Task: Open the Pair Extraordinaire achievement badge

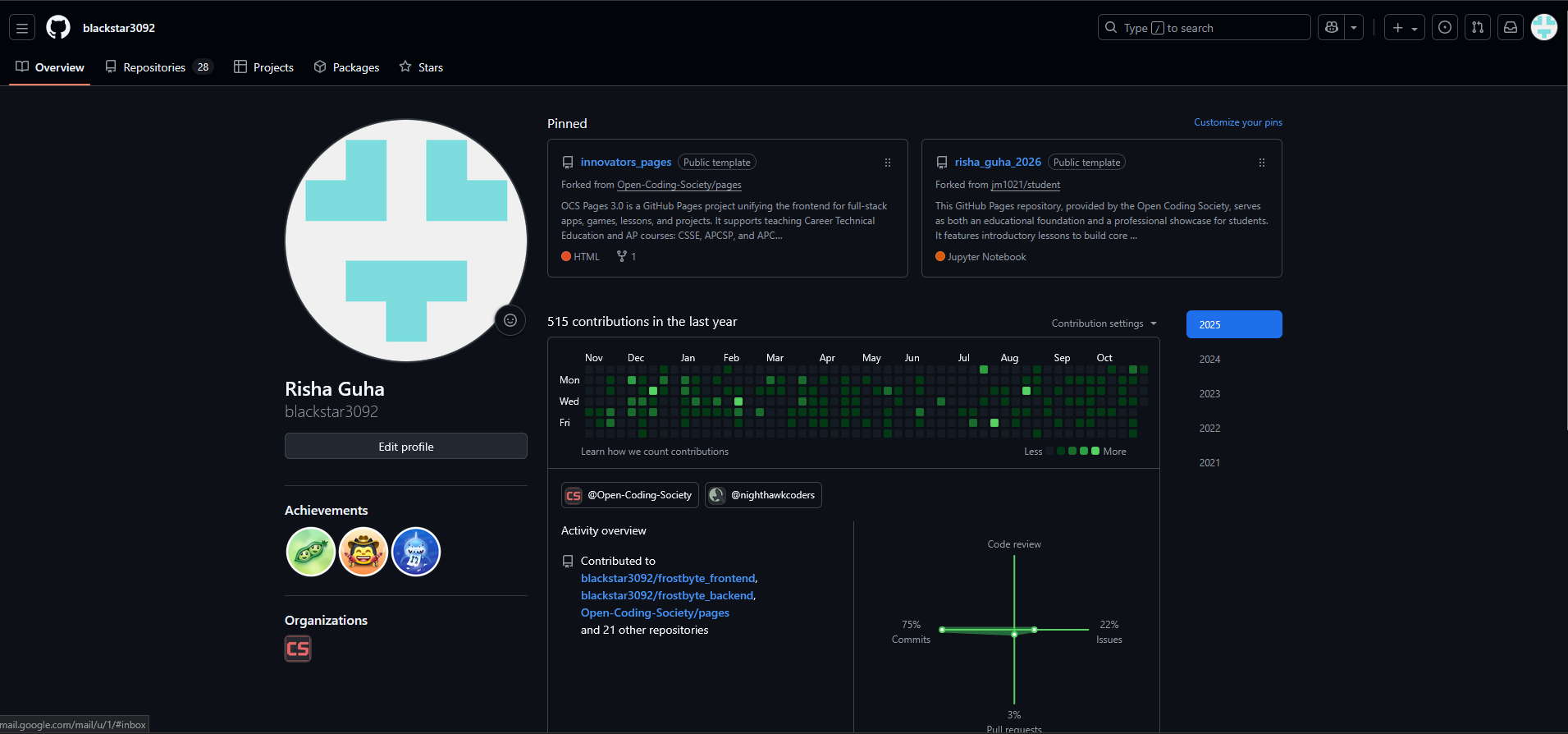Action: pos(311,552)
